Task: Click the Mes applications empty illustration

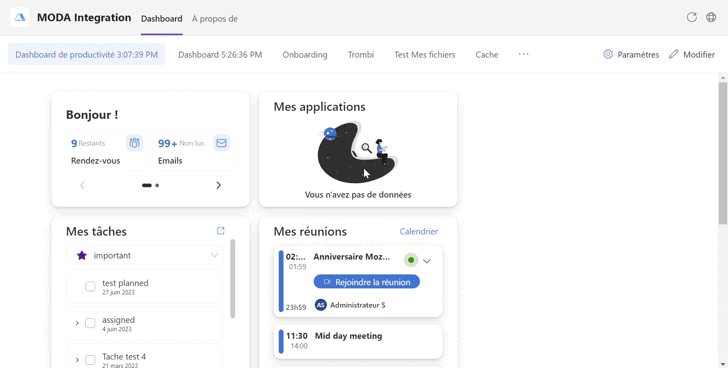Action: (358, 152)
